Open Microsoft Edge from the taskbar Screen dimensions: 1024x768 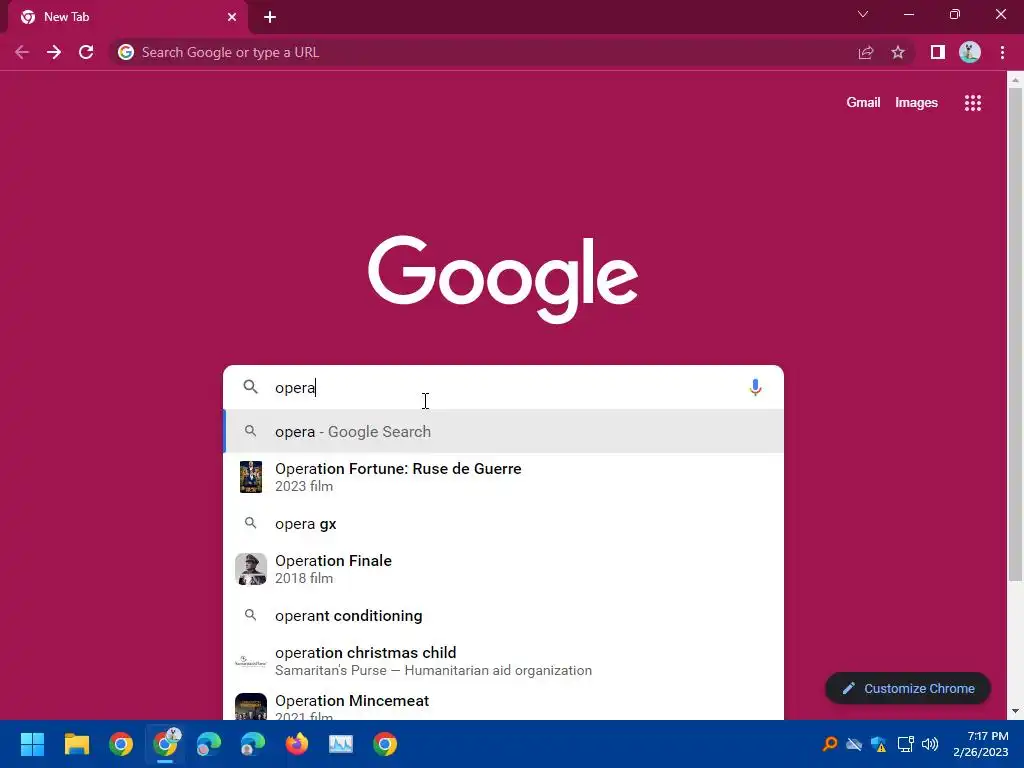tap(209, 744)
